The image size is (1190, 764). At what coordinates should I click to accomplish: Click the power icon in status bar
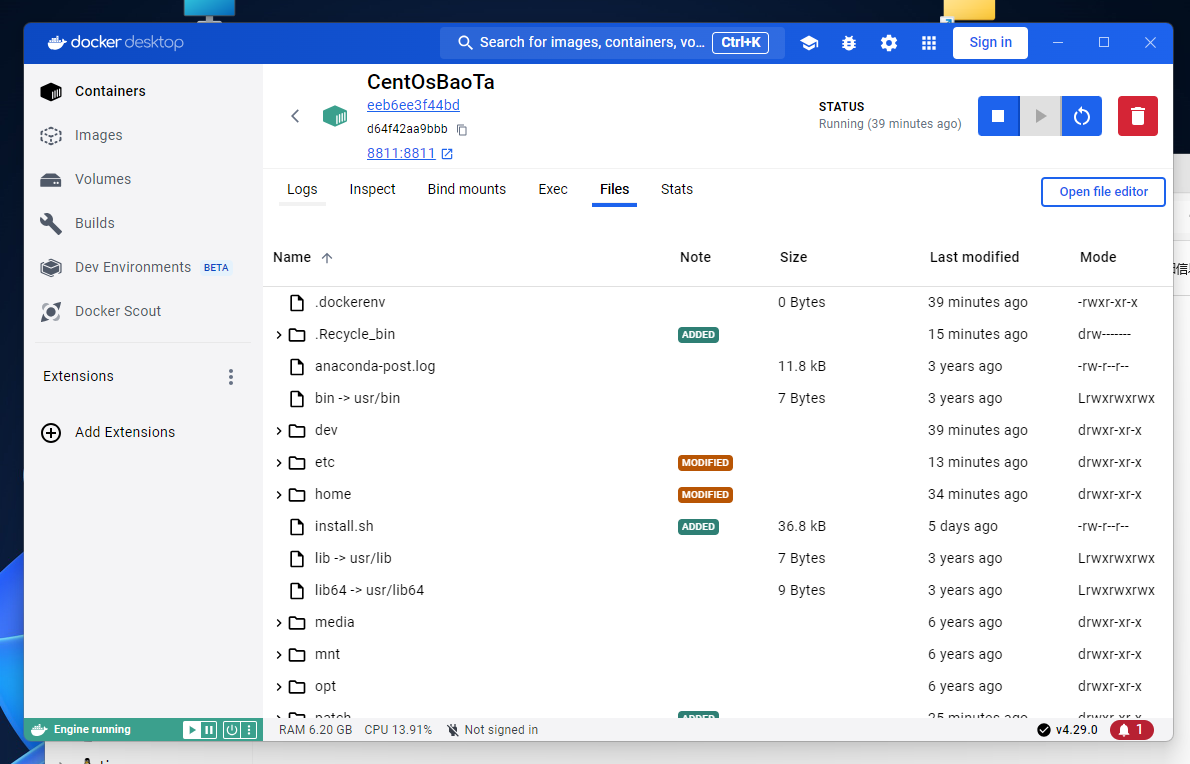point(231,730)
